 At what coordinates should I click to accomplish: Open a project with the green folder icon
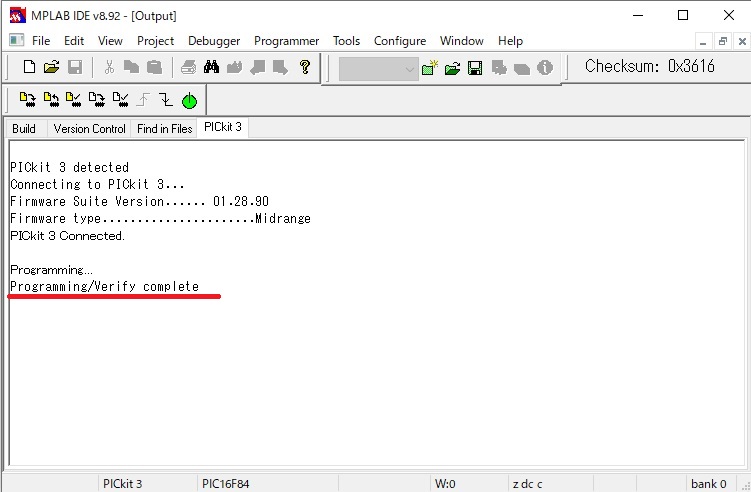[452, 69]
